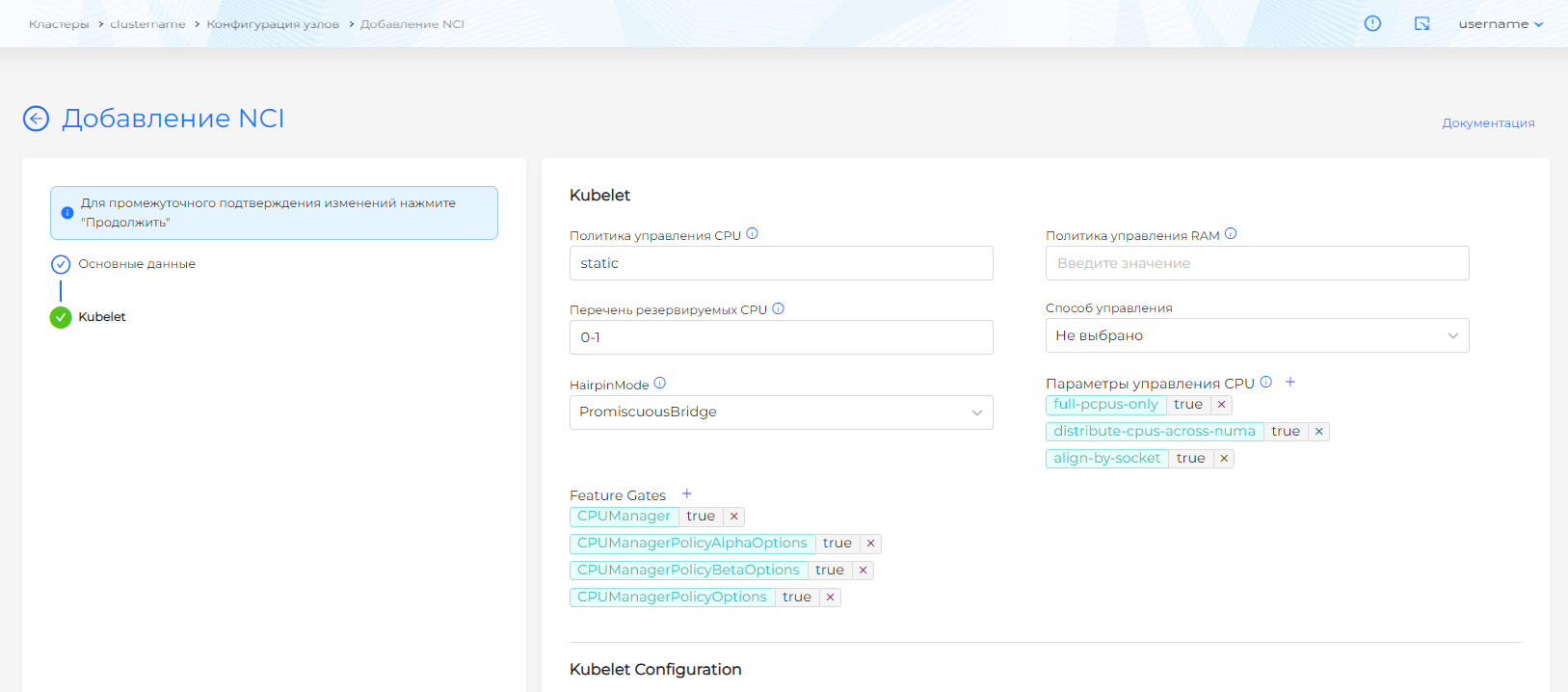This screenshot has height=692, width=1568.
Task: Remove the CPUManagerPolicyBetaOptions feature gate
Action: (x=863, y=571)
